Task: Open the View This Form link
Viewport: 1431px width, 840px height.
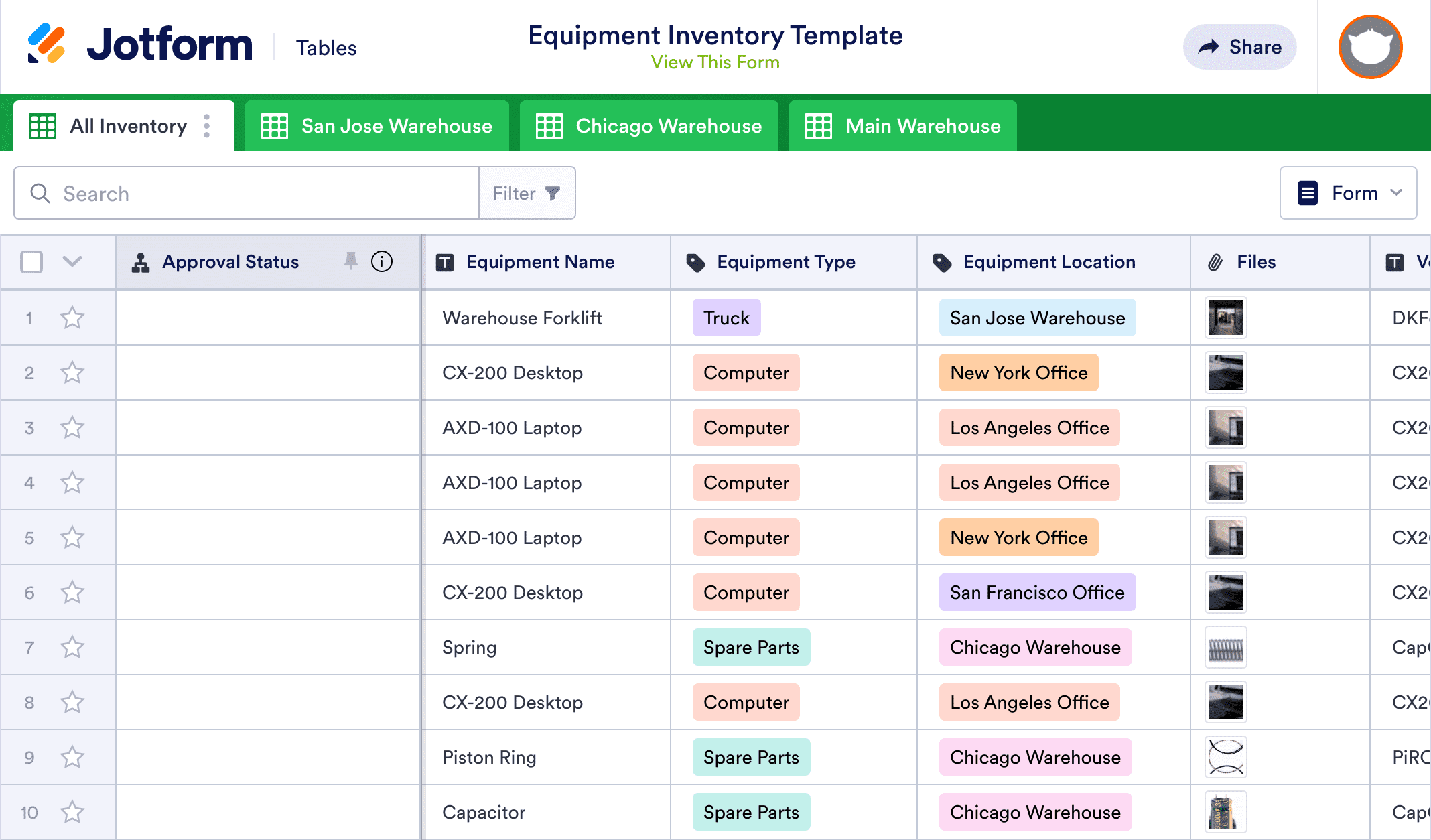Action: tap(715, 62)
